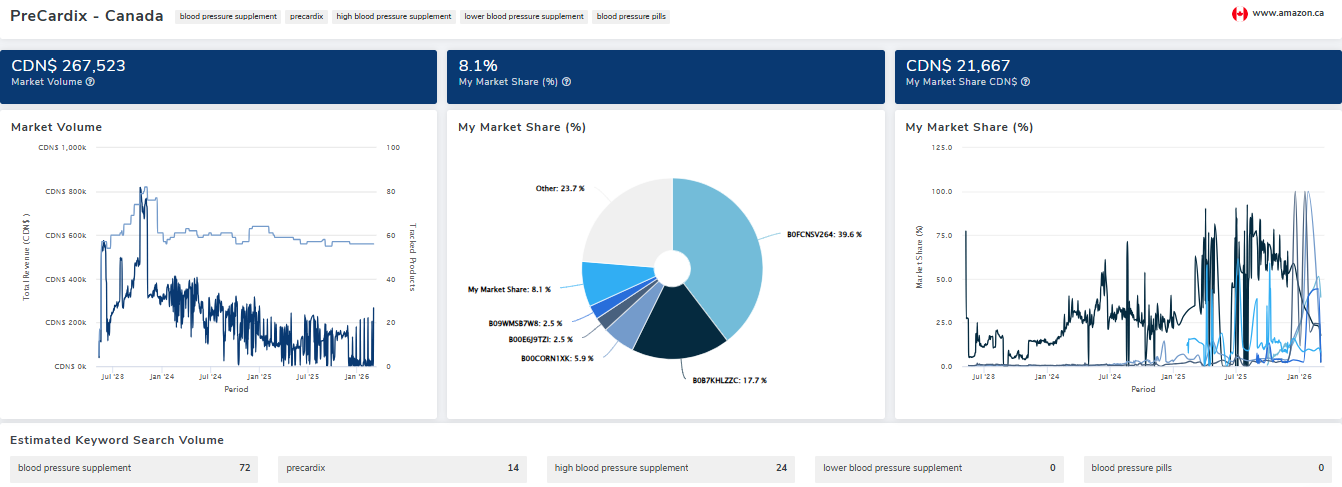The width and height of the screenshot is (1342, 487).
Task: Click the Canada flag icon
Action: (x=1240, y=14)
